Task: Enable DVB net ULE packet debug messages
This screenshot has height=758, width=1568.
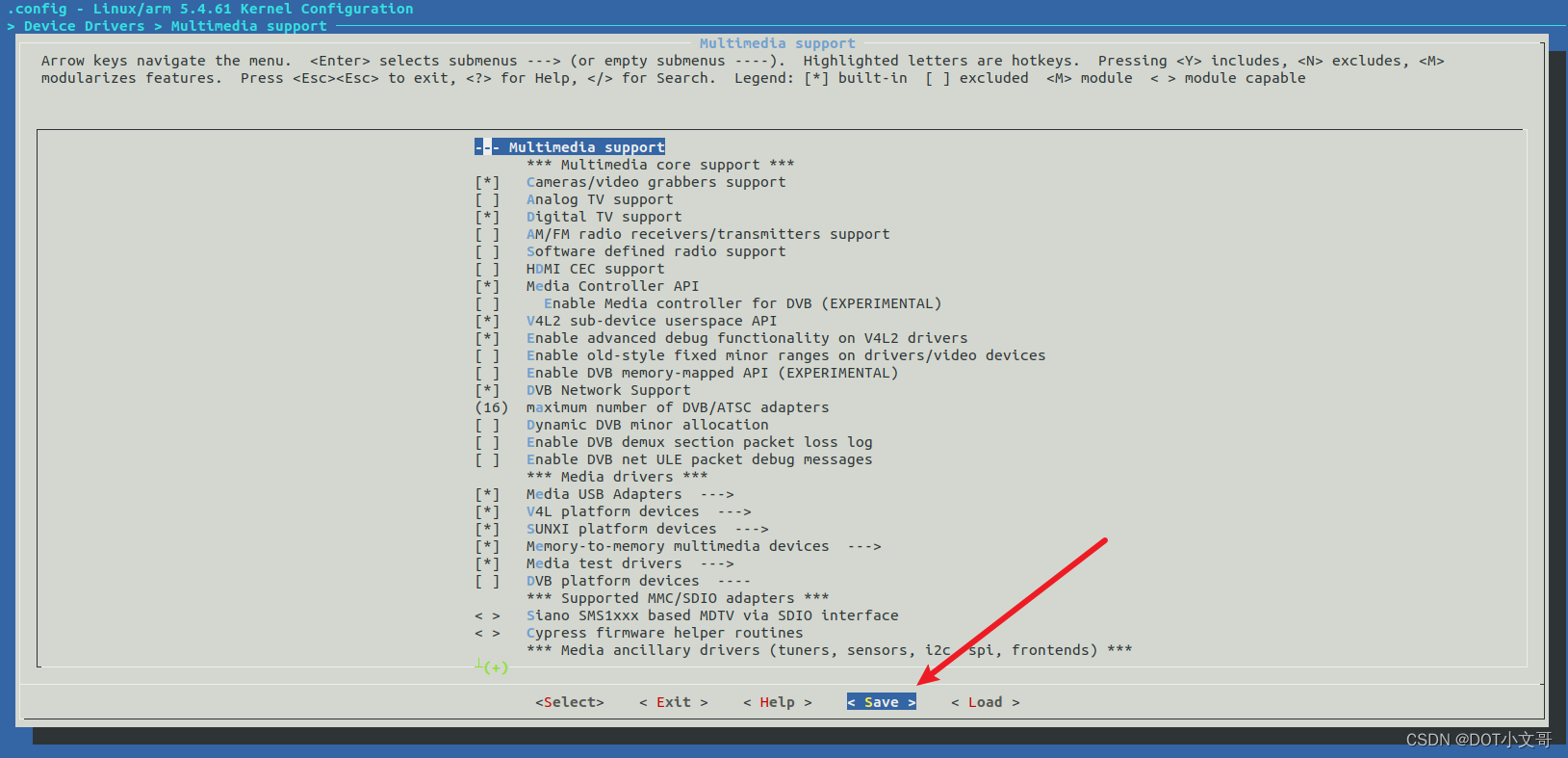Action: 487,459
